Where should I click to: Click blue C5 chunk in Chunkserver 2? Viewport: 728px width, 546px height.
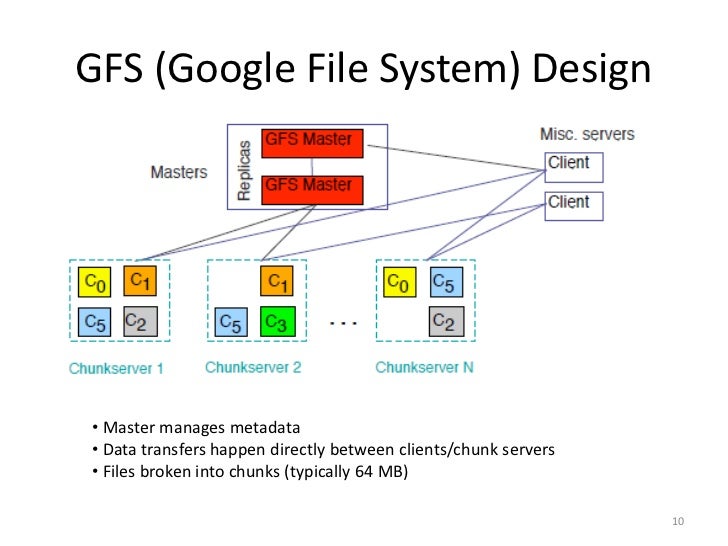[x=231, y=322]
